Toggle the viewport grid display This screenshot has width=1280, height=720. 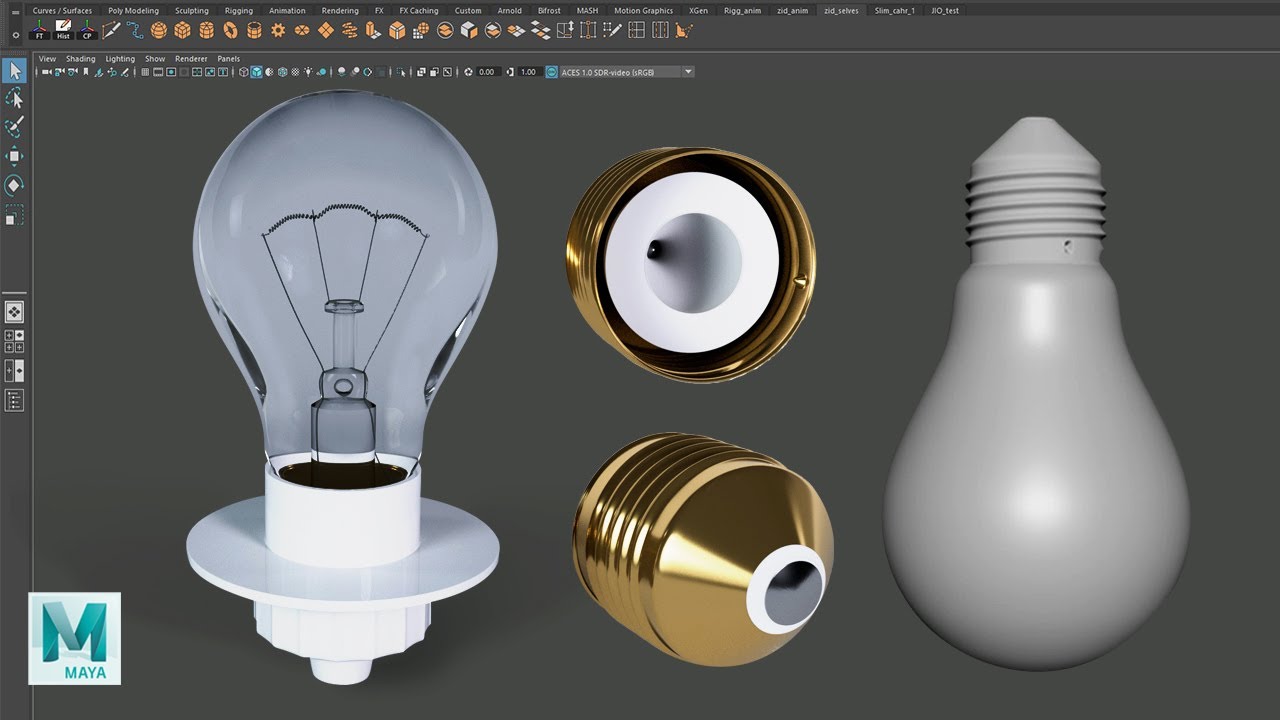145,72
